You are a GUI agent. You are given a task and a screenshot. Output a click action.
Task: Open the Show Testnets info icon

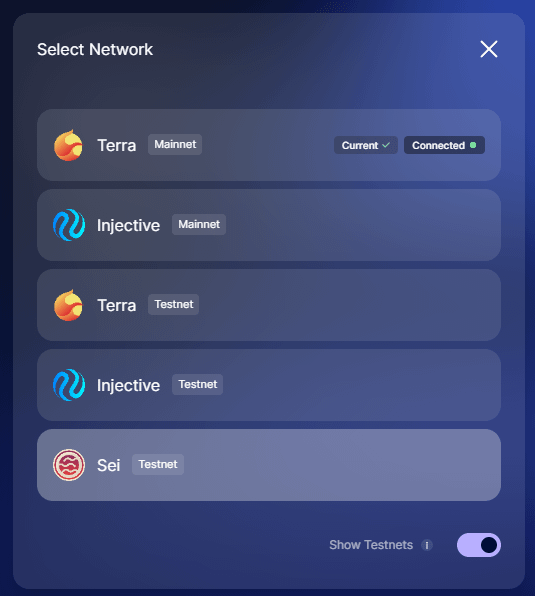(x=427, y=545)
